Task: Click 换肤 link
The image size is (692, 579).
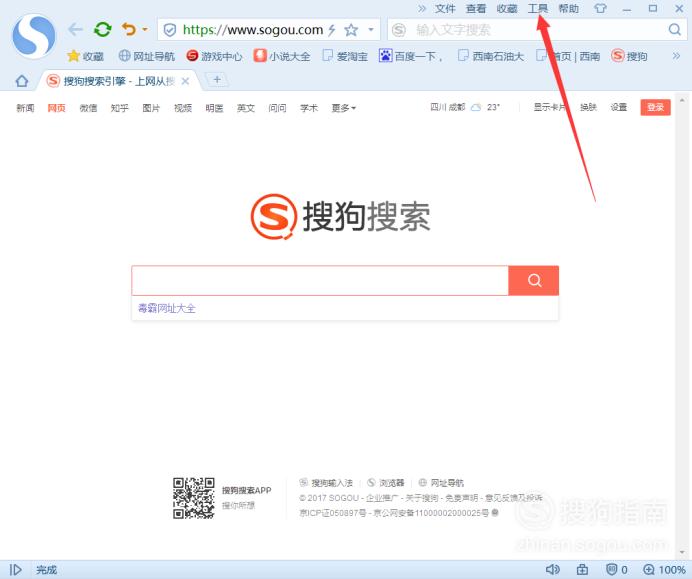Action: [x=588, y=107]
